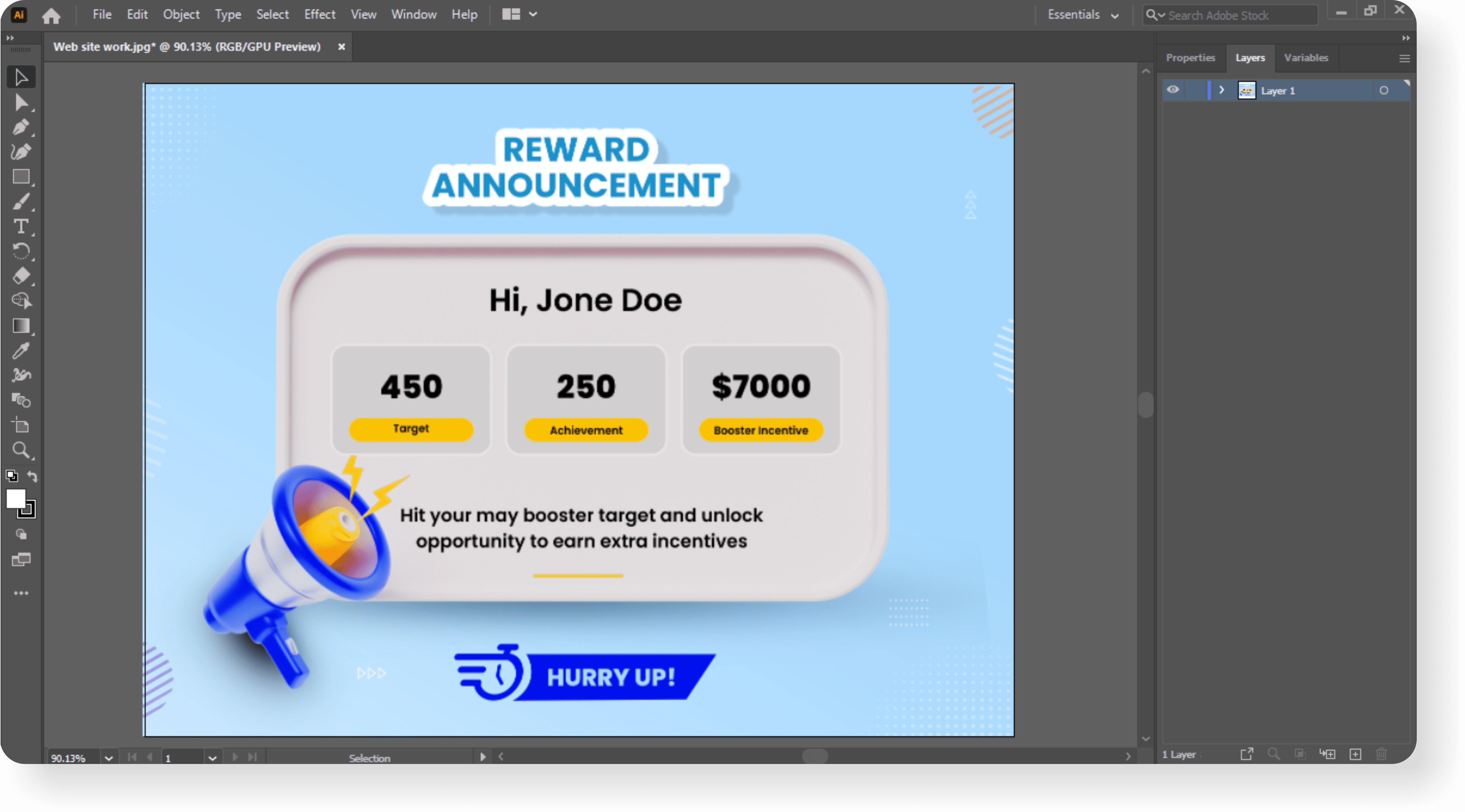Pick the Blend tool
Image resolution: width=1465 pixels, height=812 pixels.
[21, 400]
